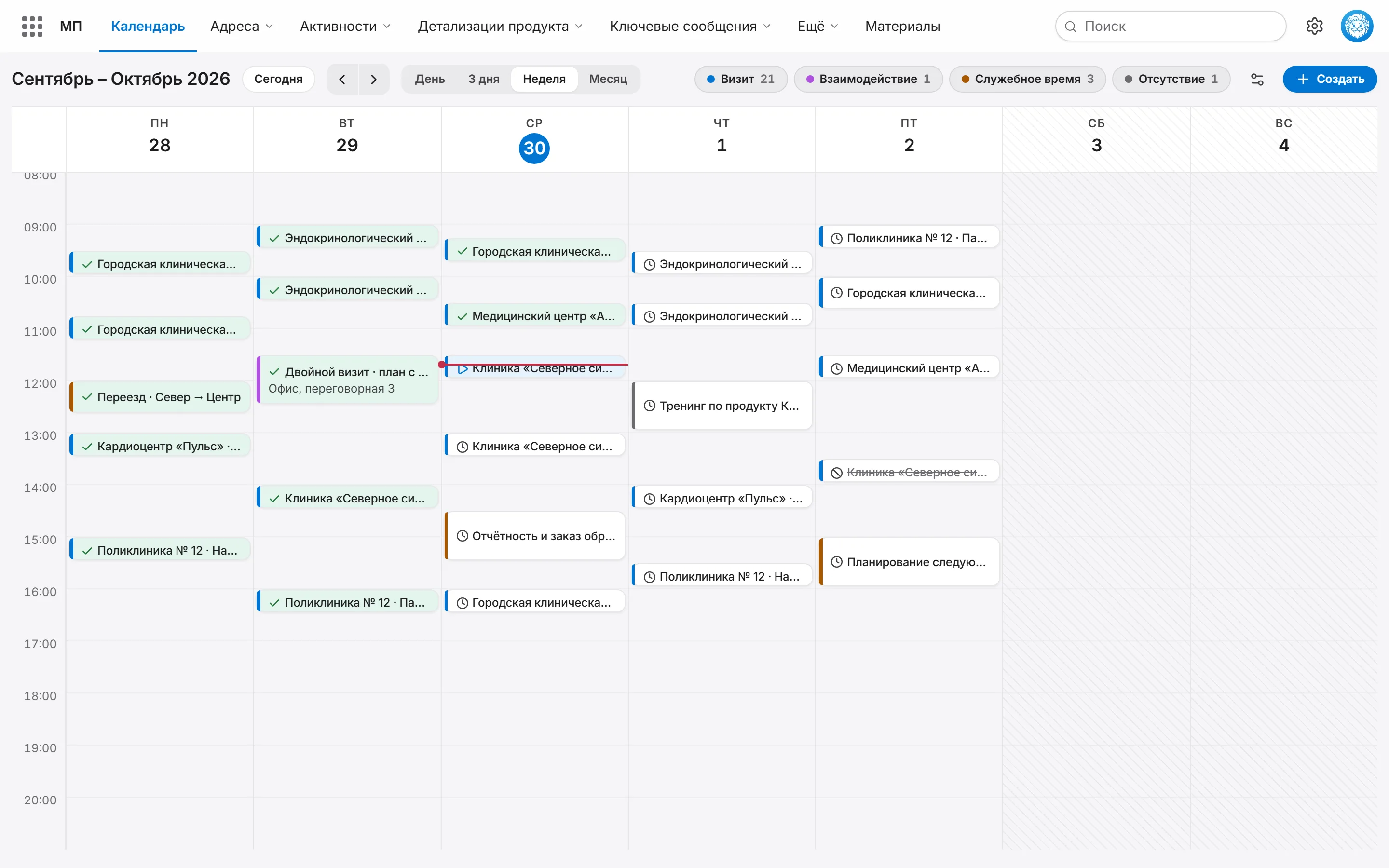Image resolution: width=1389 pixels, height=868 pixels.
Task: Click the search magnifier icon
Action: coord(1071,27)
